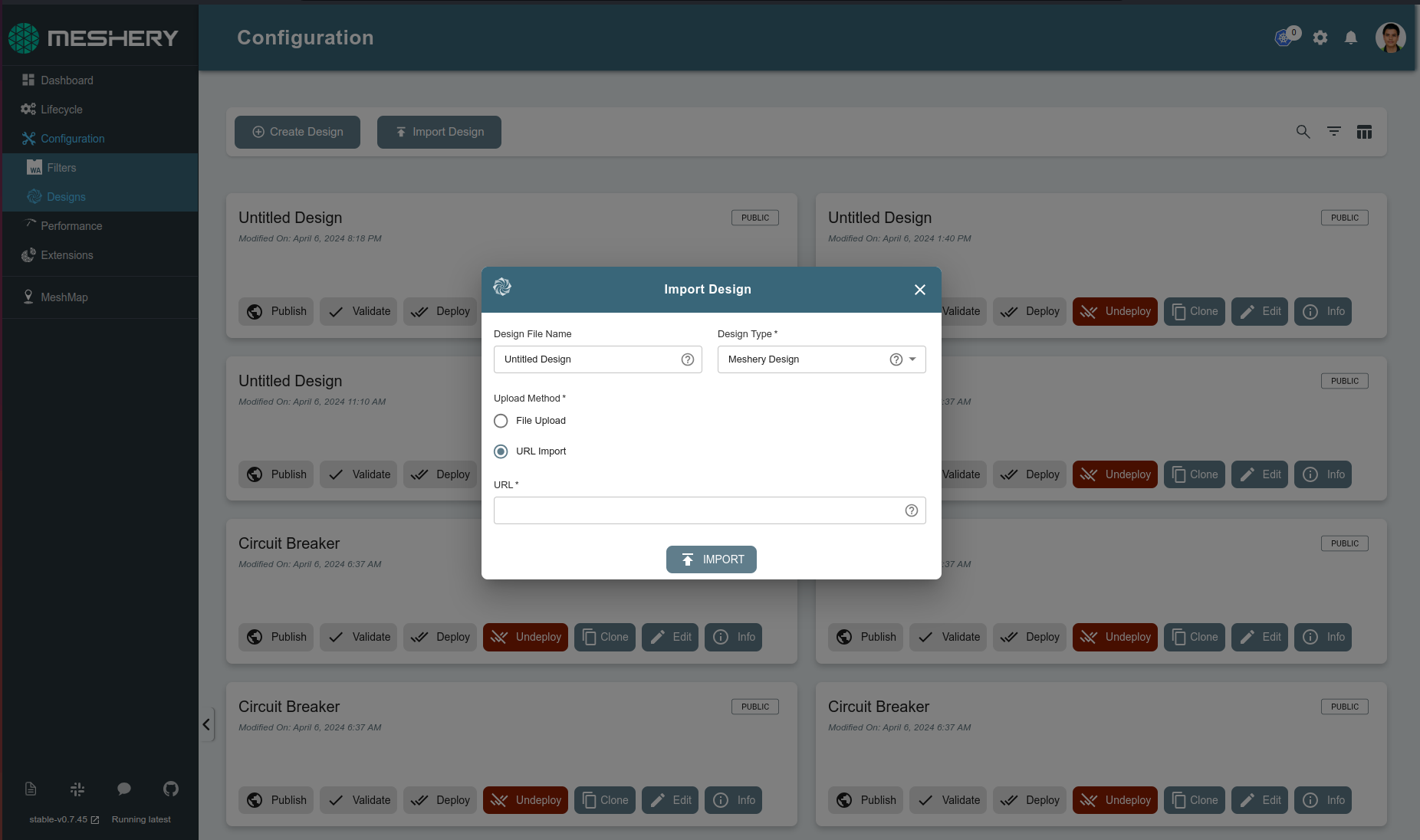Click the search icon in toolbar
The image size is (1420, 840).
[x=1303, y=132]
